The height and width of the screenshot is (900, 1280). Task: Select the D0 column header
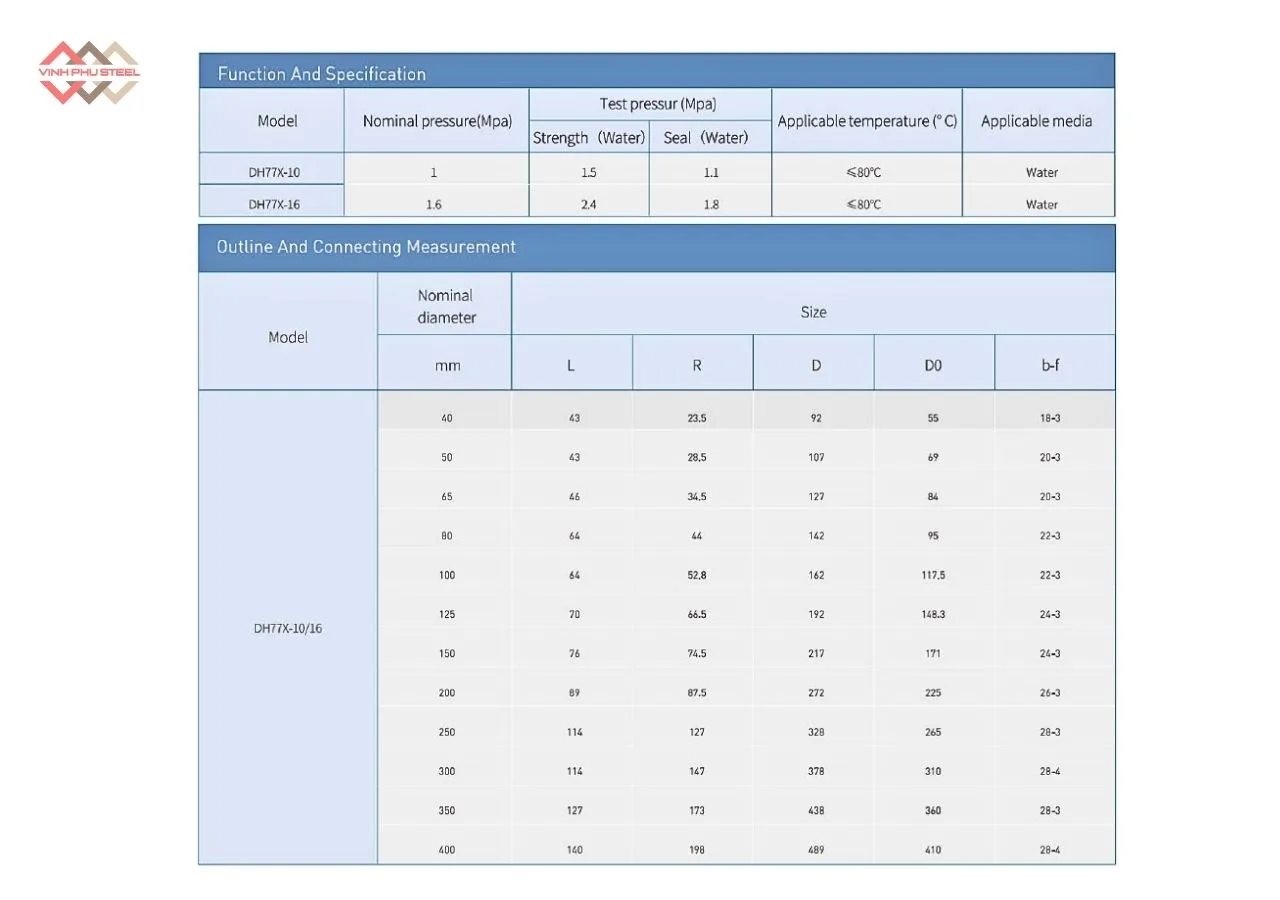[x=932, y=366]
